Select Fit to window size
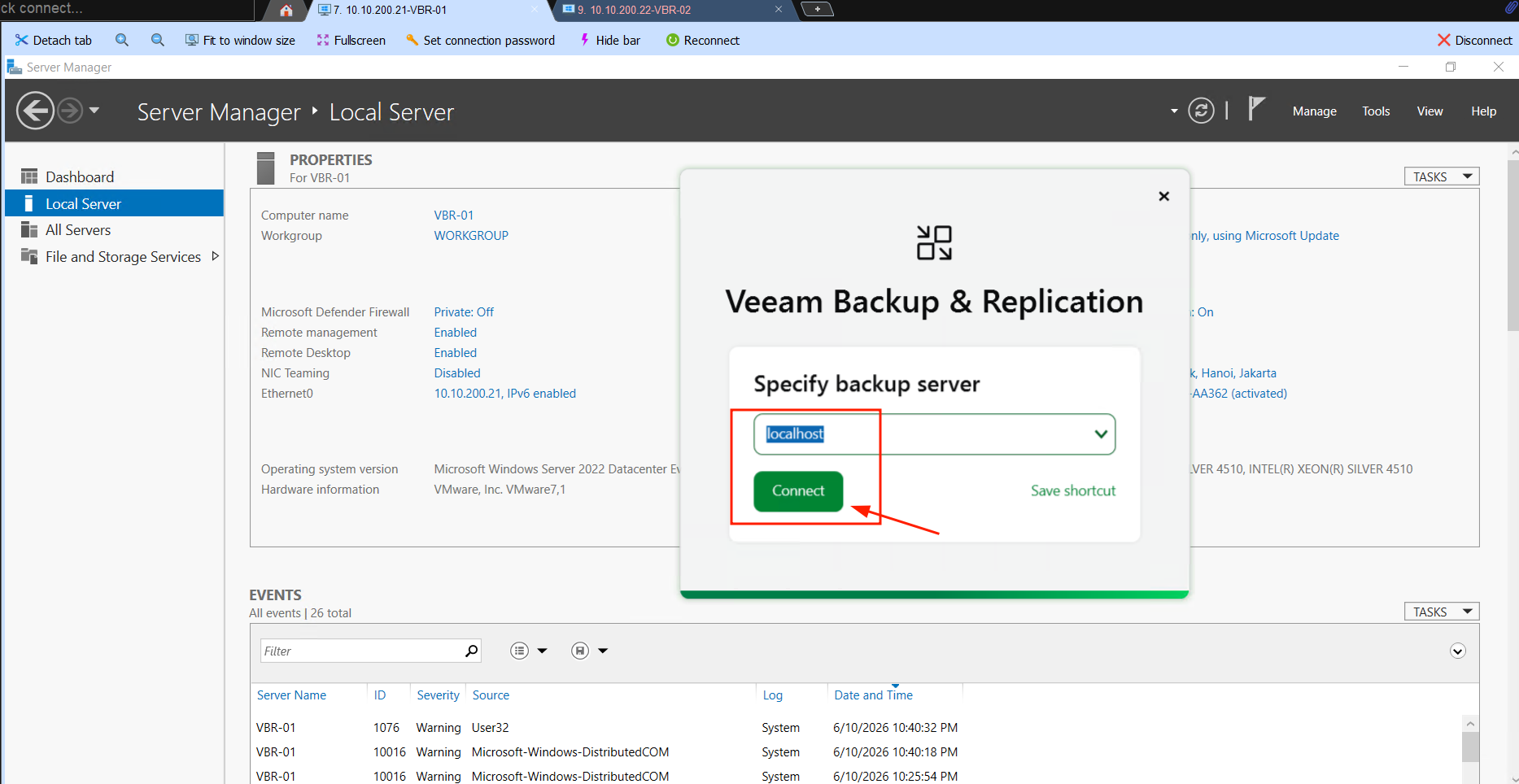This screenshot has width=1519, height=784. tap(240, 40)
